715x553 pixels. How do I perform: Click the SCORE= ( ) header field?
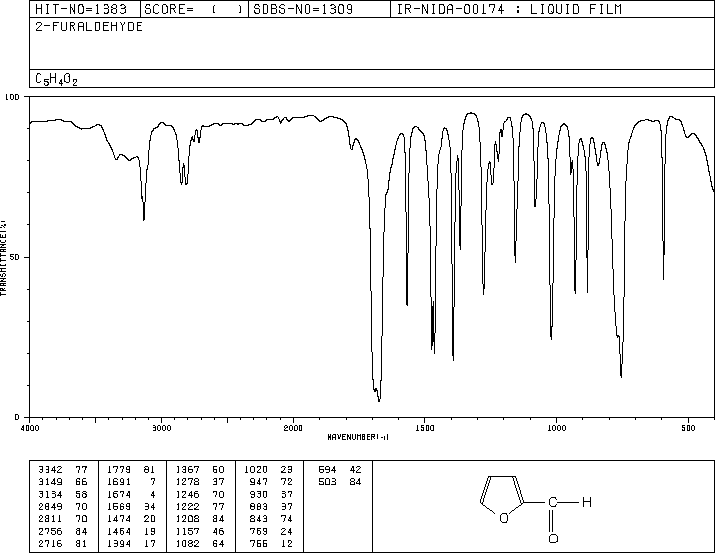tap(194, 9)
